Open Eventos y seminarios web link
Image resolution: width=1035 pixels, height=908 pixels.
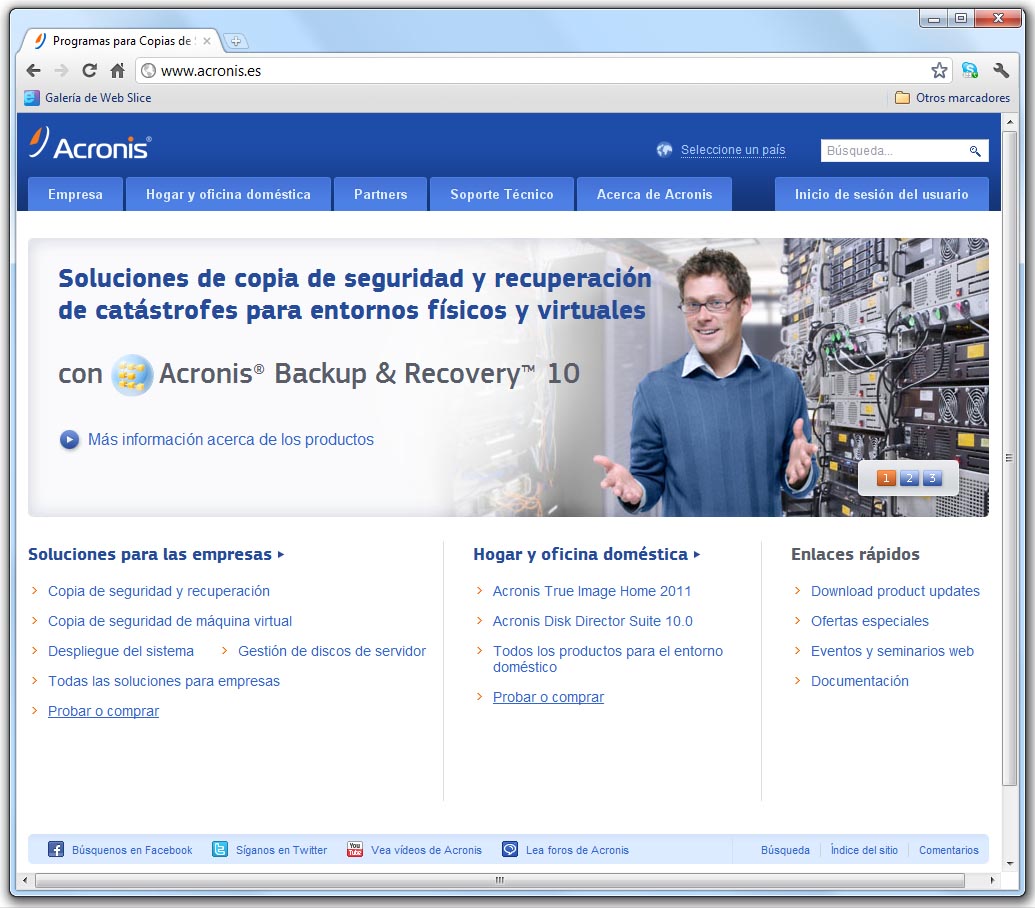point(892,651)
